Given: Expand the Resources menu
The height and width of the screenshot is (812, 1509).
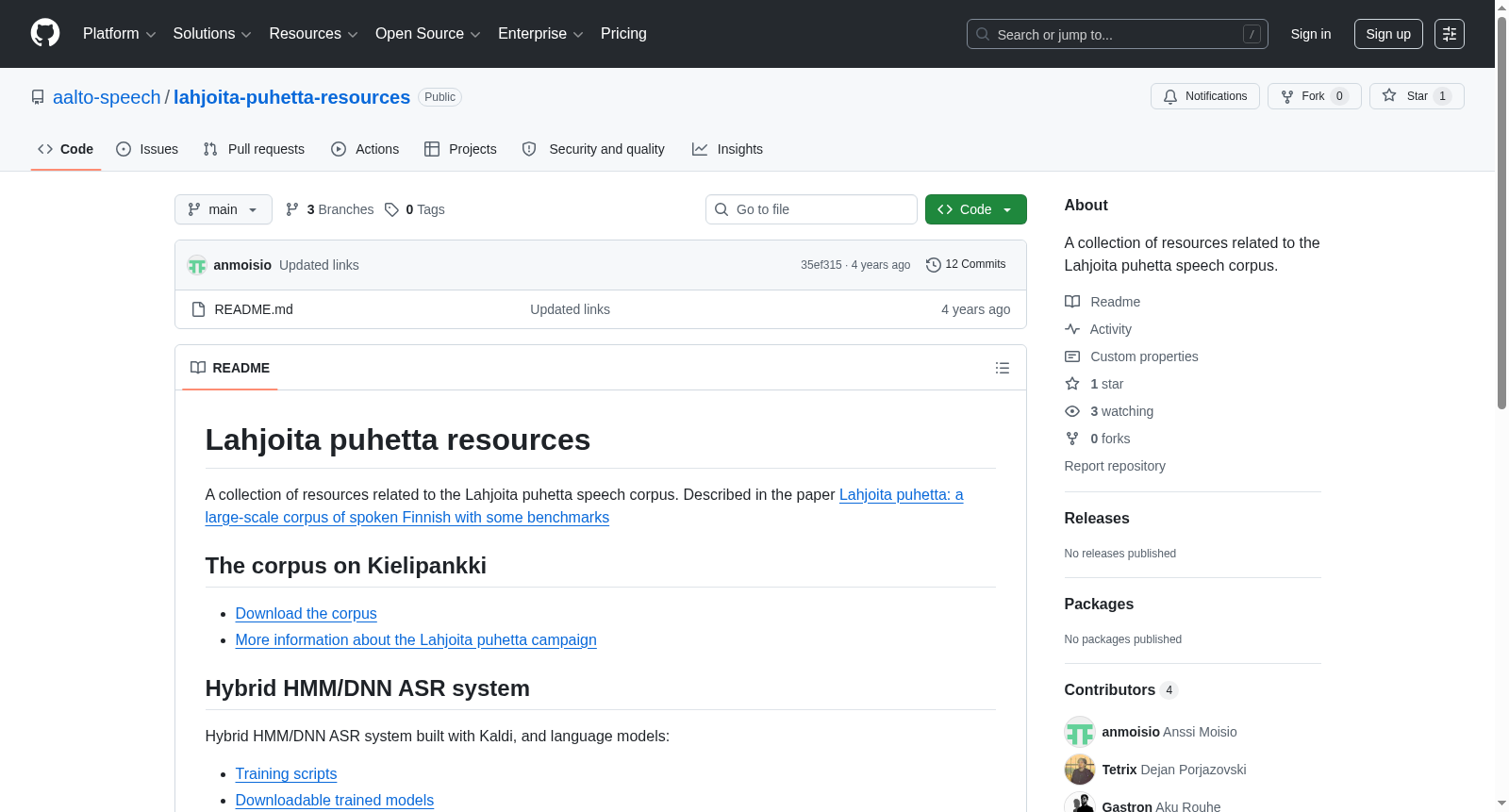Looking at the screenshot, I should [313, 34].
